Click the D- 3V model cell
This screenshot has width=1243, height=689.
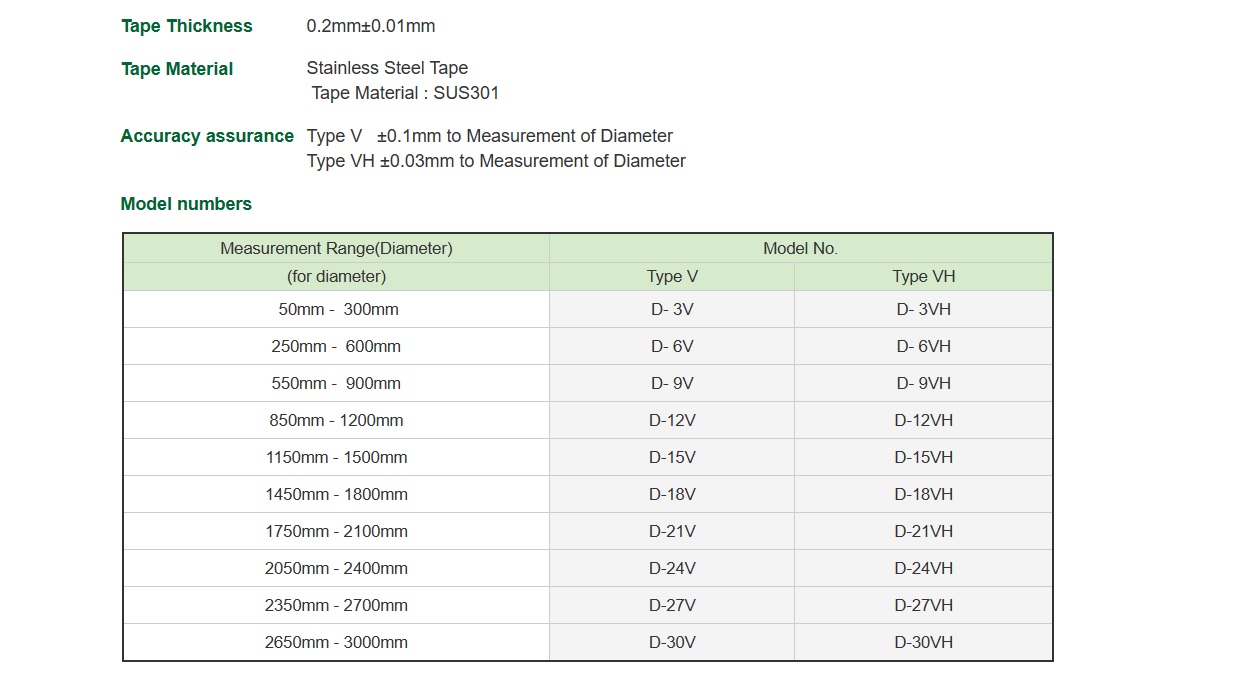point(672,310)
